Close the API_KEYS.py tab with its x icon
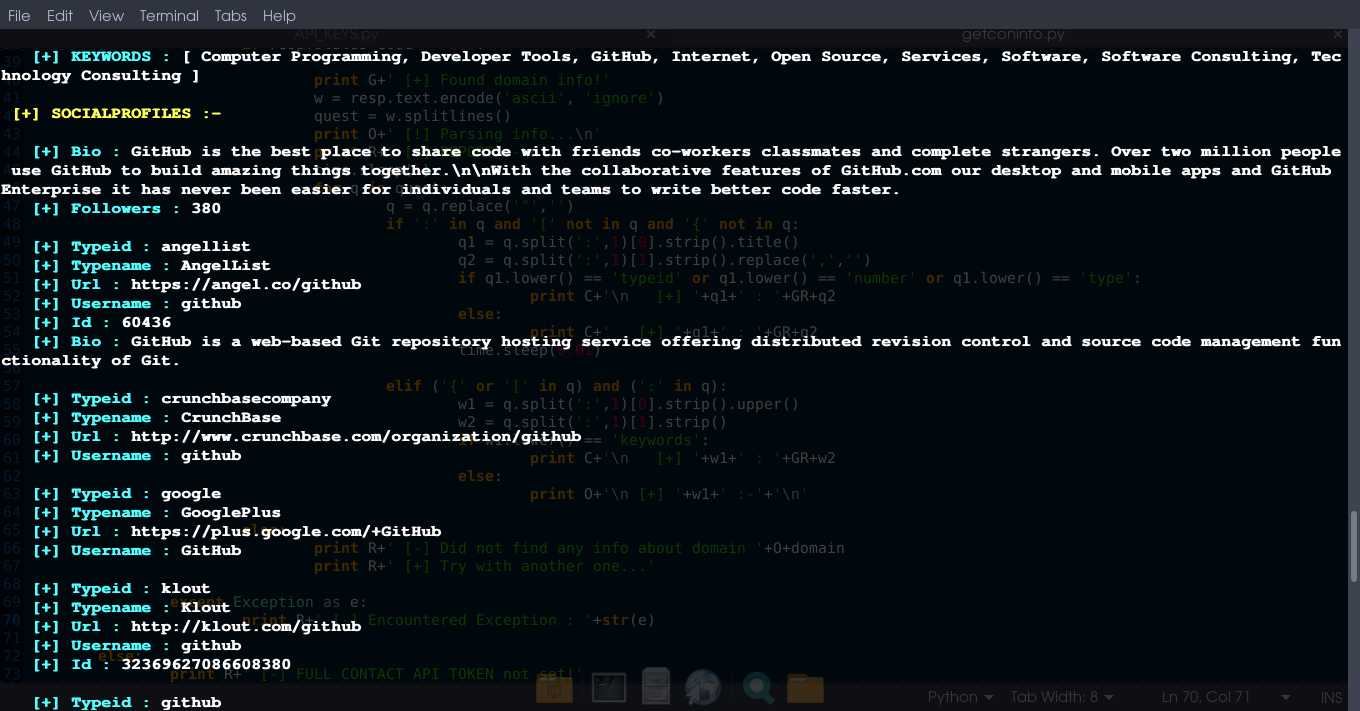1360x711 pixels. [650, 34]
